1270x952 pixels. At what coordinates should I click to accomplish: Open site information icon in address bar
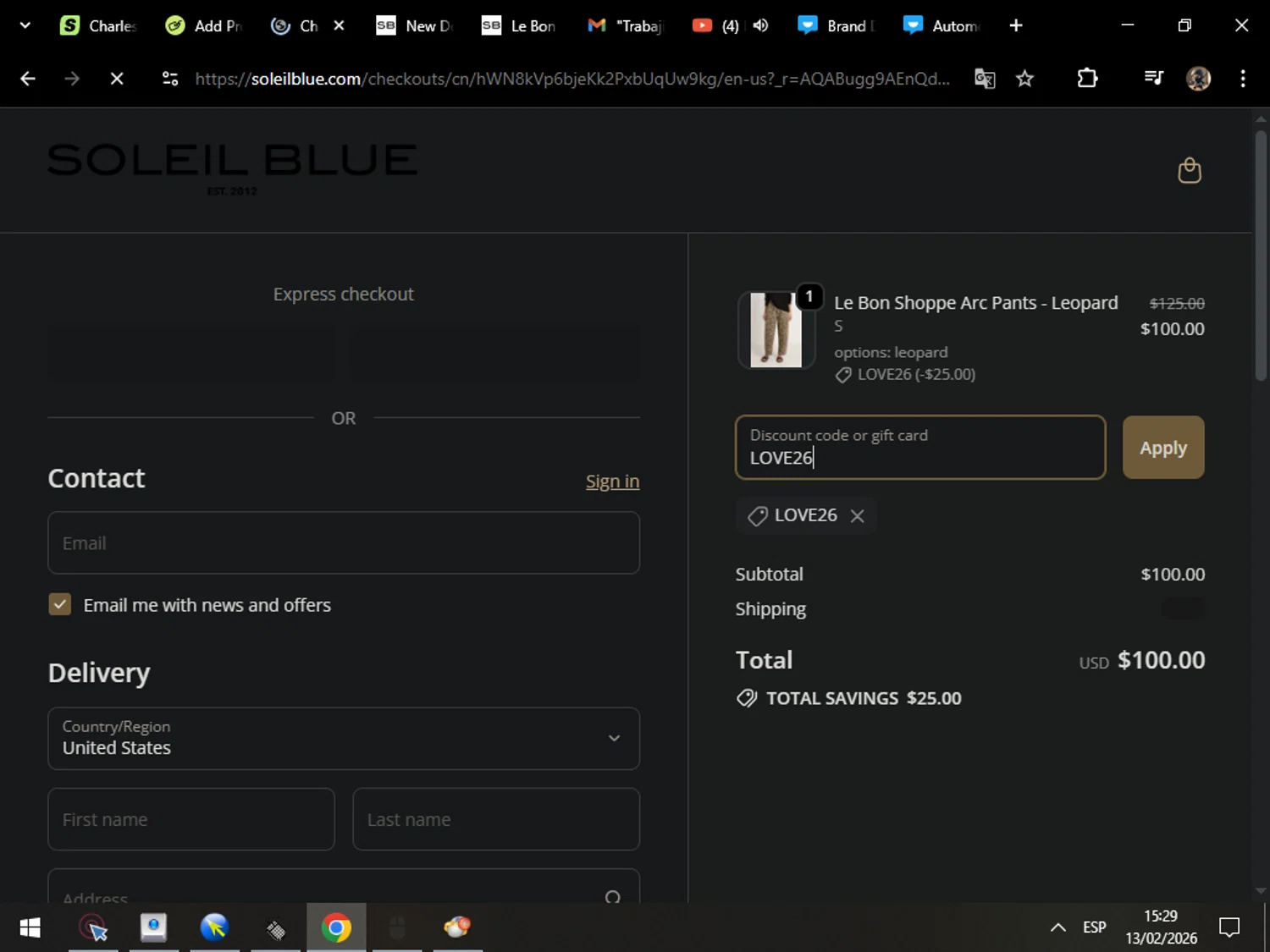click(x=170, y=79)
